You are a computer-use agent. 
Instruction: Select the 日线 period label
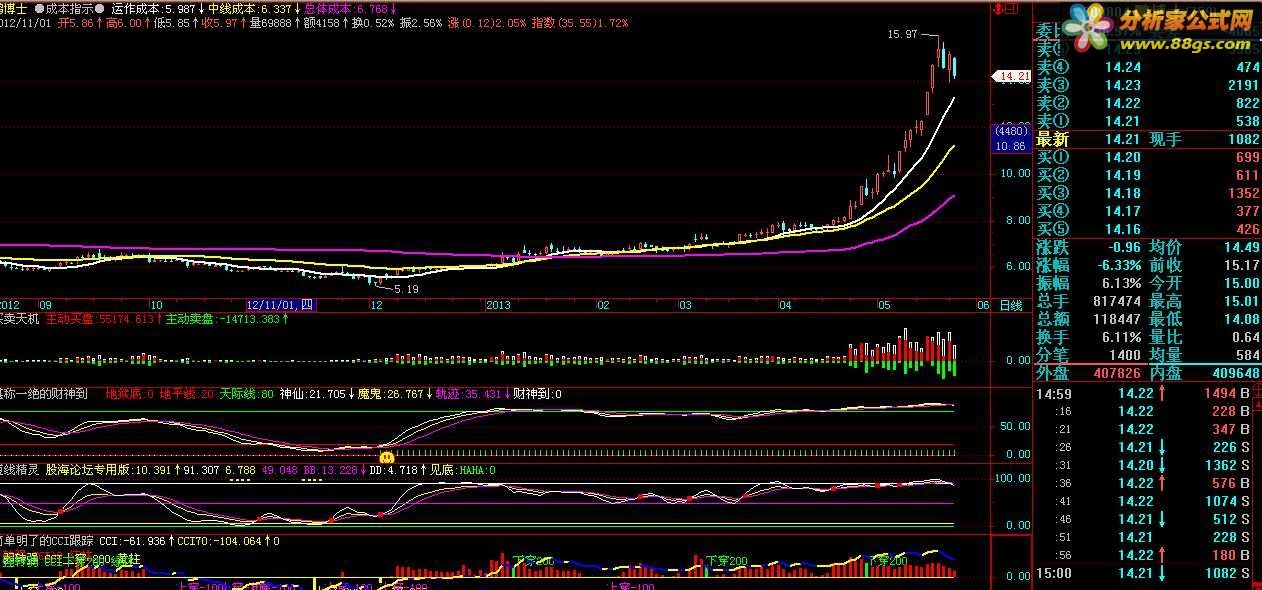[x=1012, y=305]
